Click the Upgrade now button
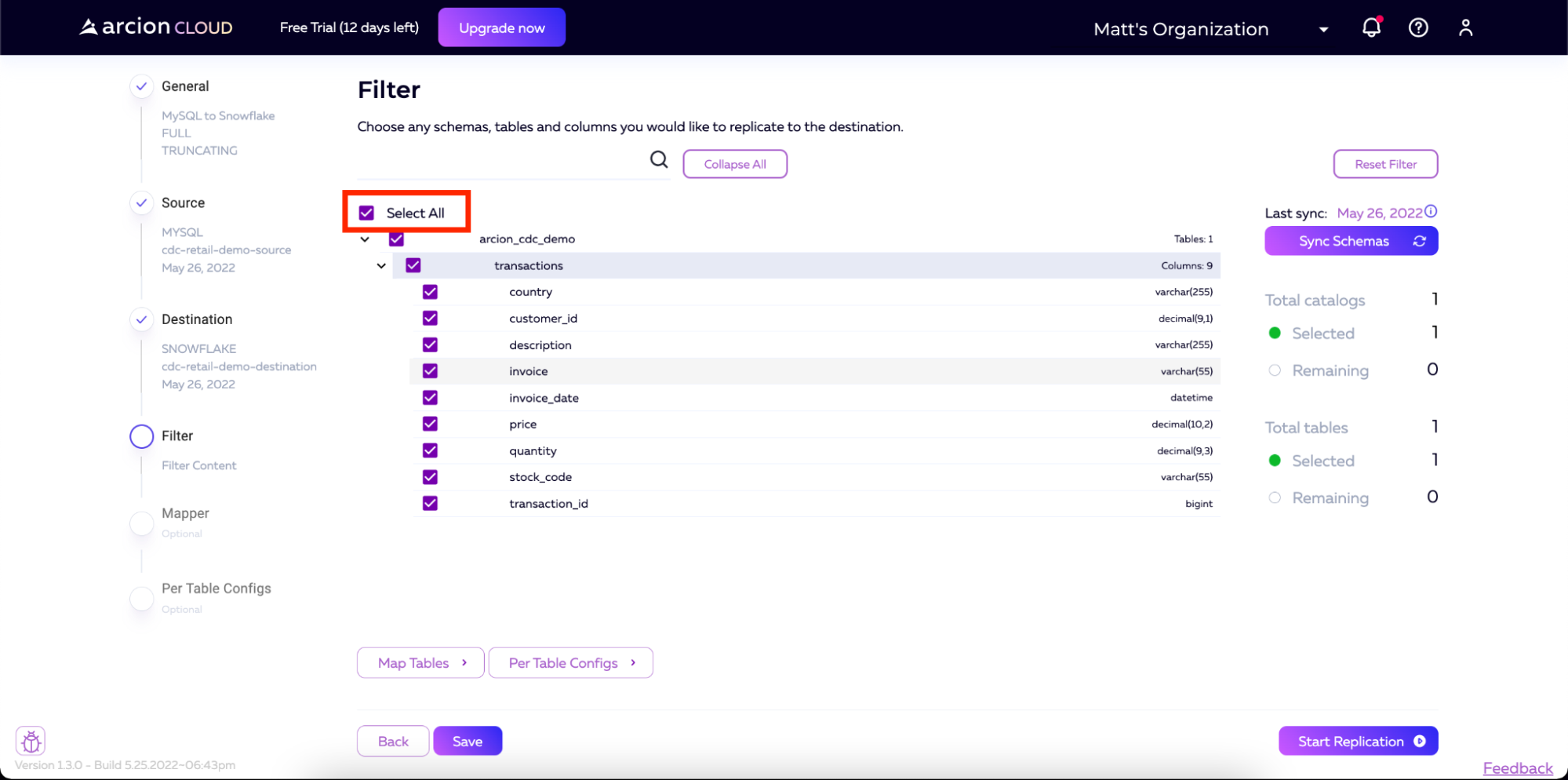Image resolution: width=1568 pixels, height=780 pixels. click(502, 27)
